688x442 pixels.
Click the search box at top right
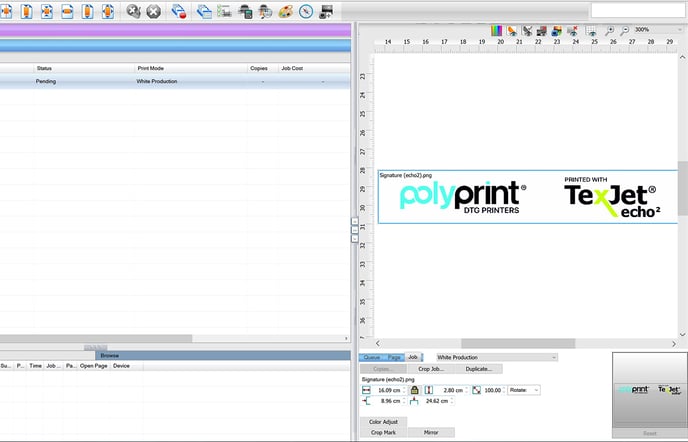pos(638,11)
